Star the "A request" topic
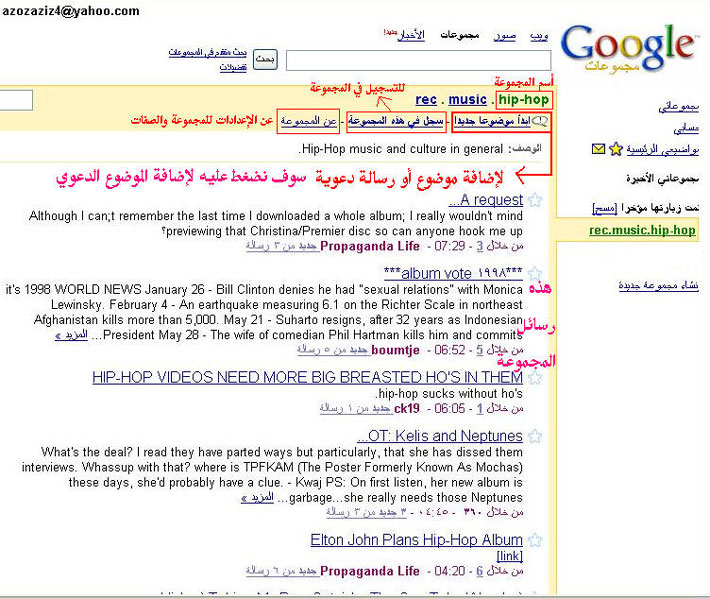This screenshot has width=710, height=599. (535, 200)
